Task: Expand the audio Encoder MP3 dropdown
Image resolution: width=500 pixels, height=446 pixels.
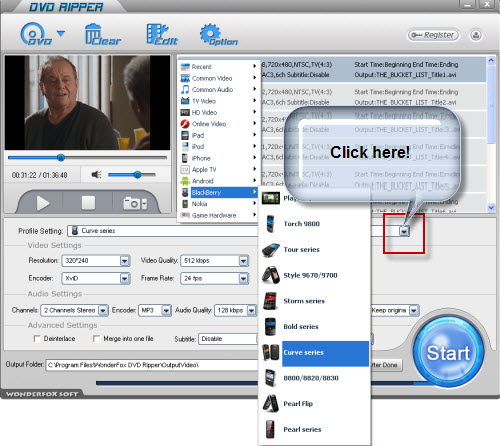Action: (x=166, y=311)
